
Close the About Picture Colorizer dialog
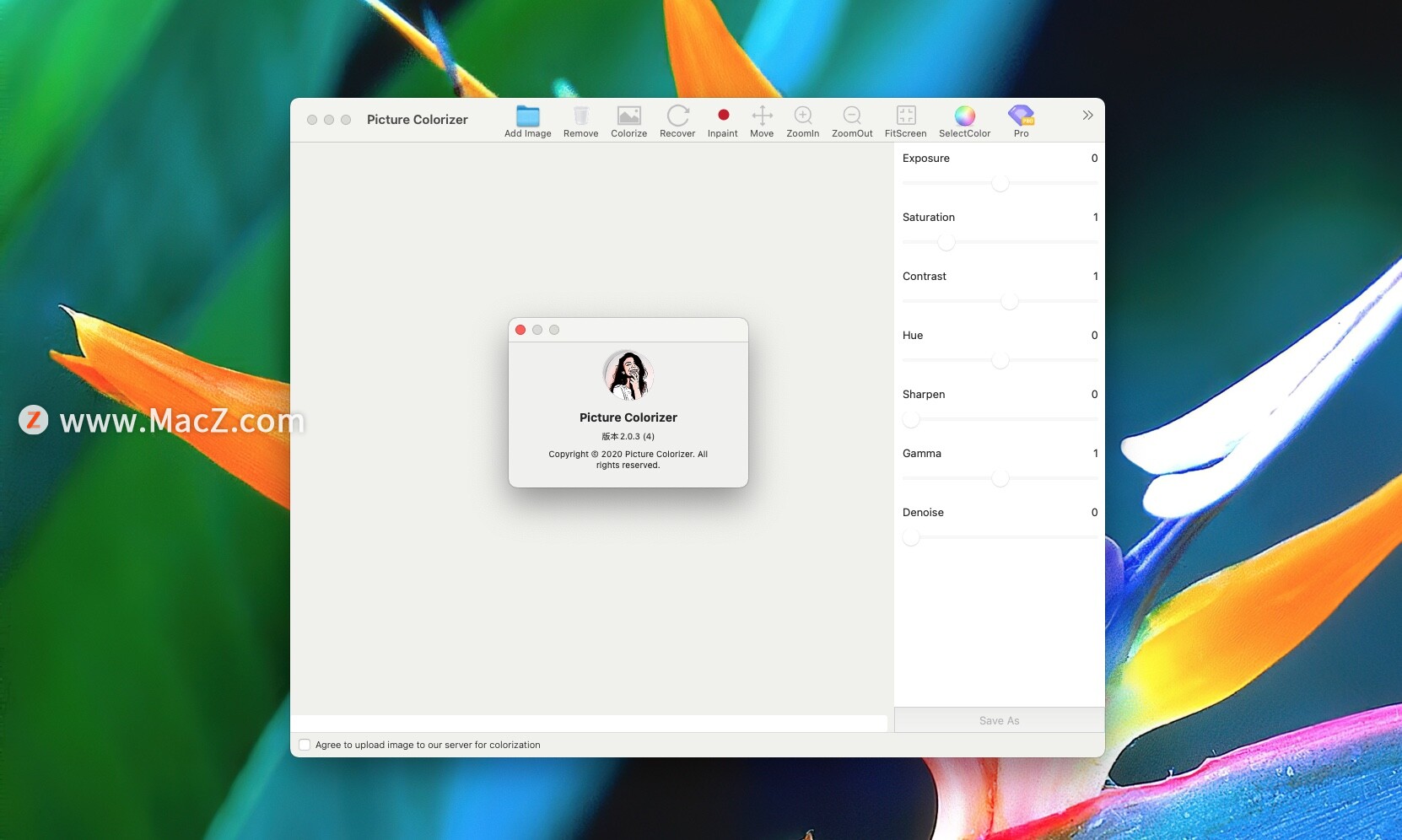(520, 330)
